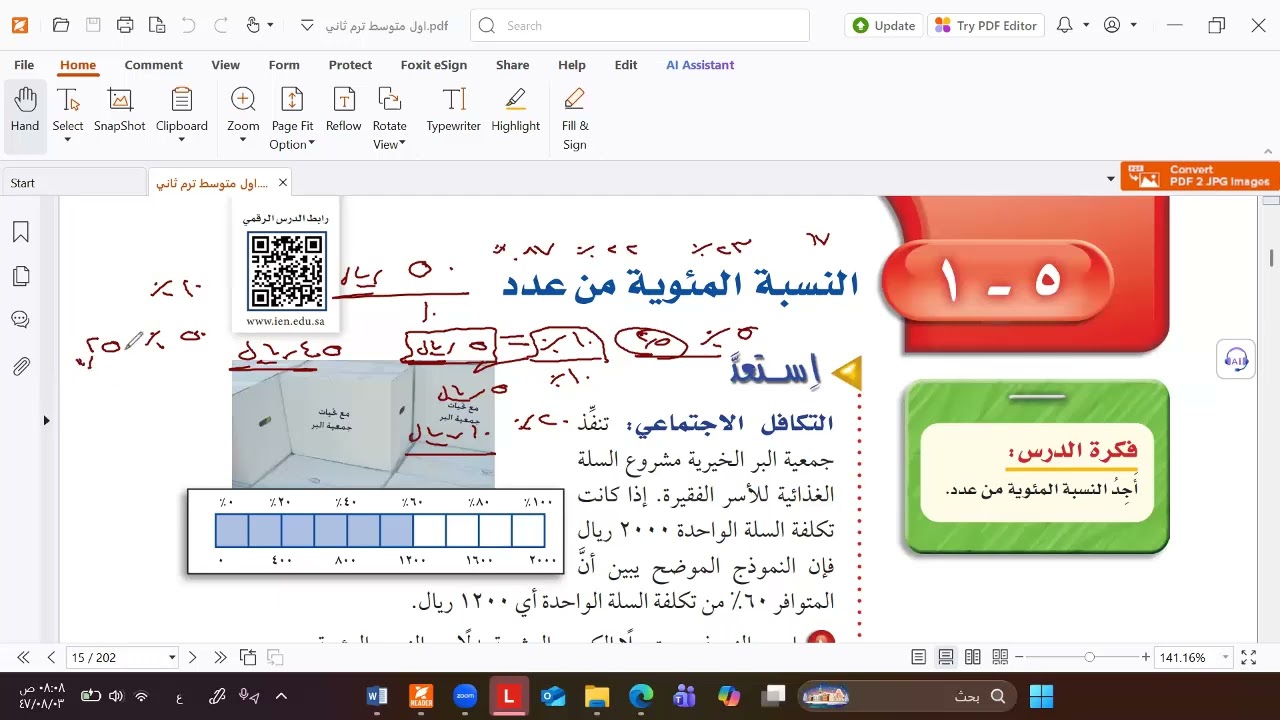Open the customize quick access dropdown
1280x720 pixels.
306,26
